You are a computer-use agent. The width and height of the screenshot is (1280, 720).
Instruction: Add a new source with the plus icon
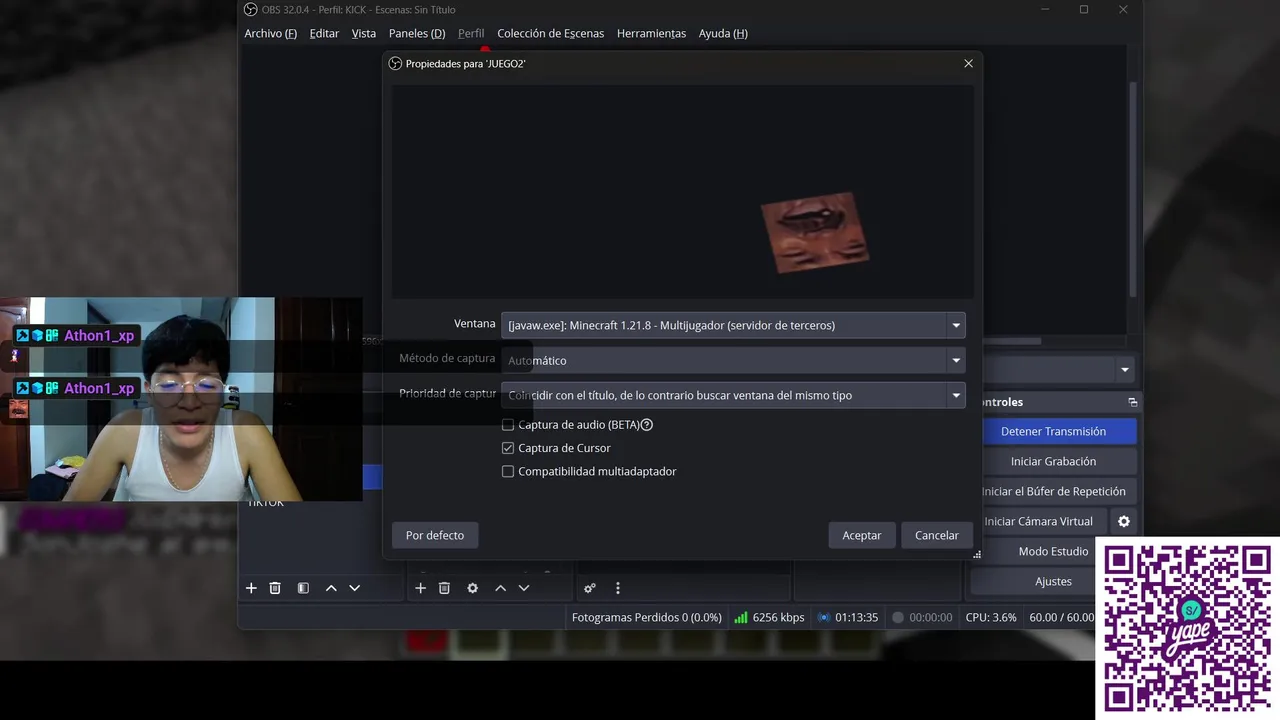pos(421,588)
